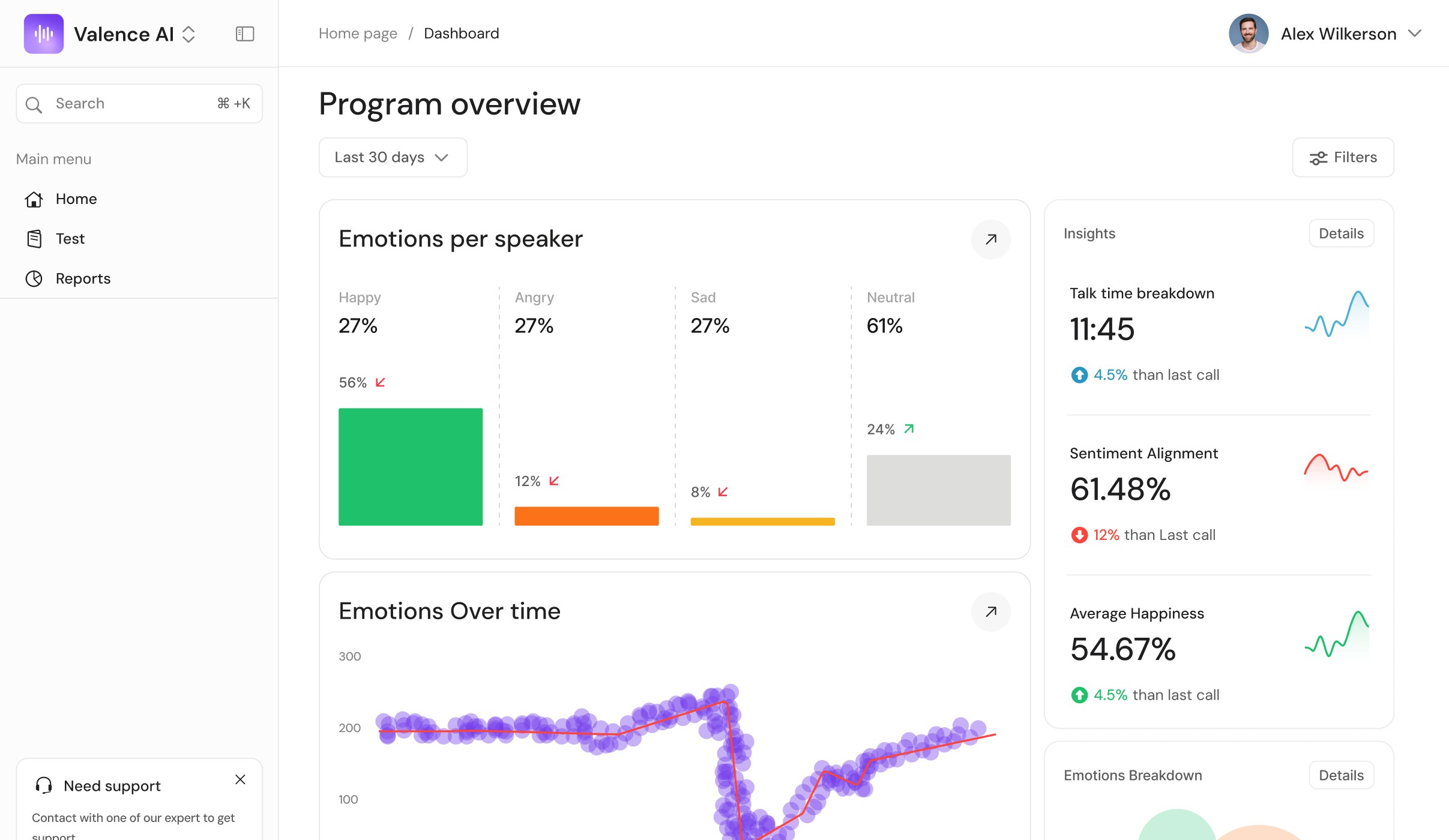Open Alex Wilkerson account dropdown chevron

click(x=1415, y=34)
